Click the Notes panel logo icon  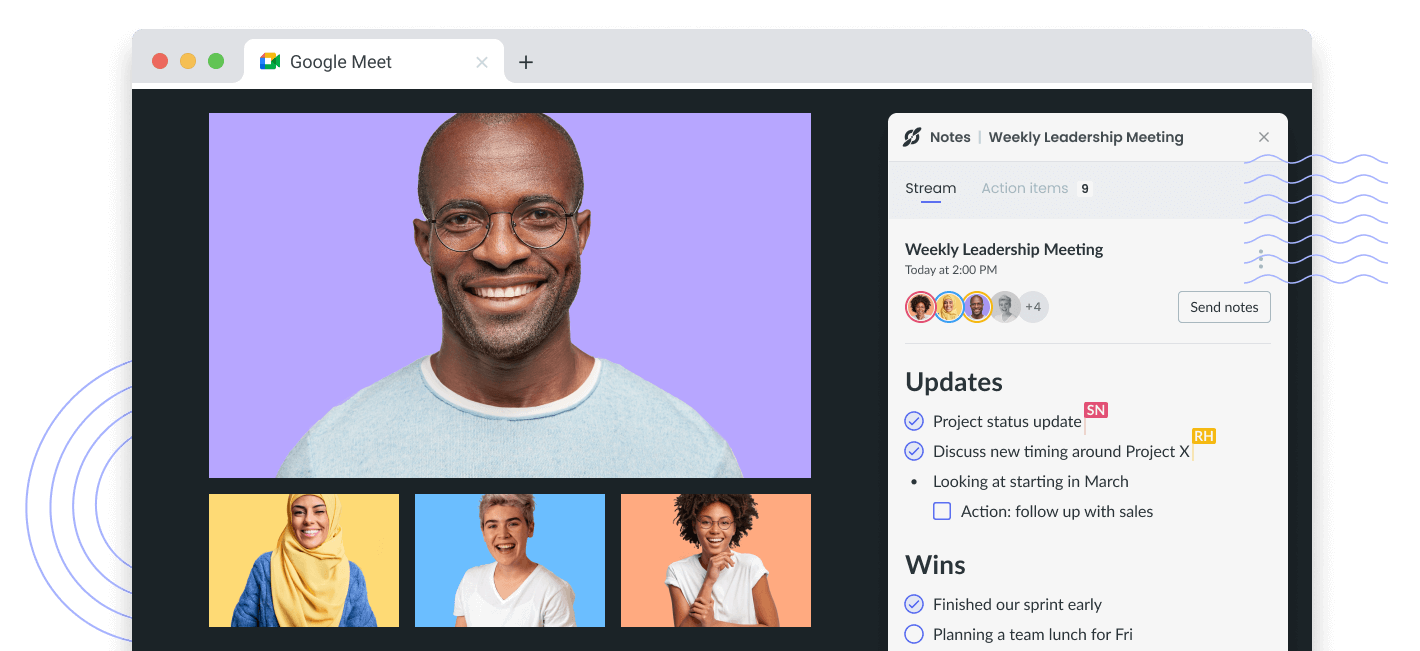(912, 137)
